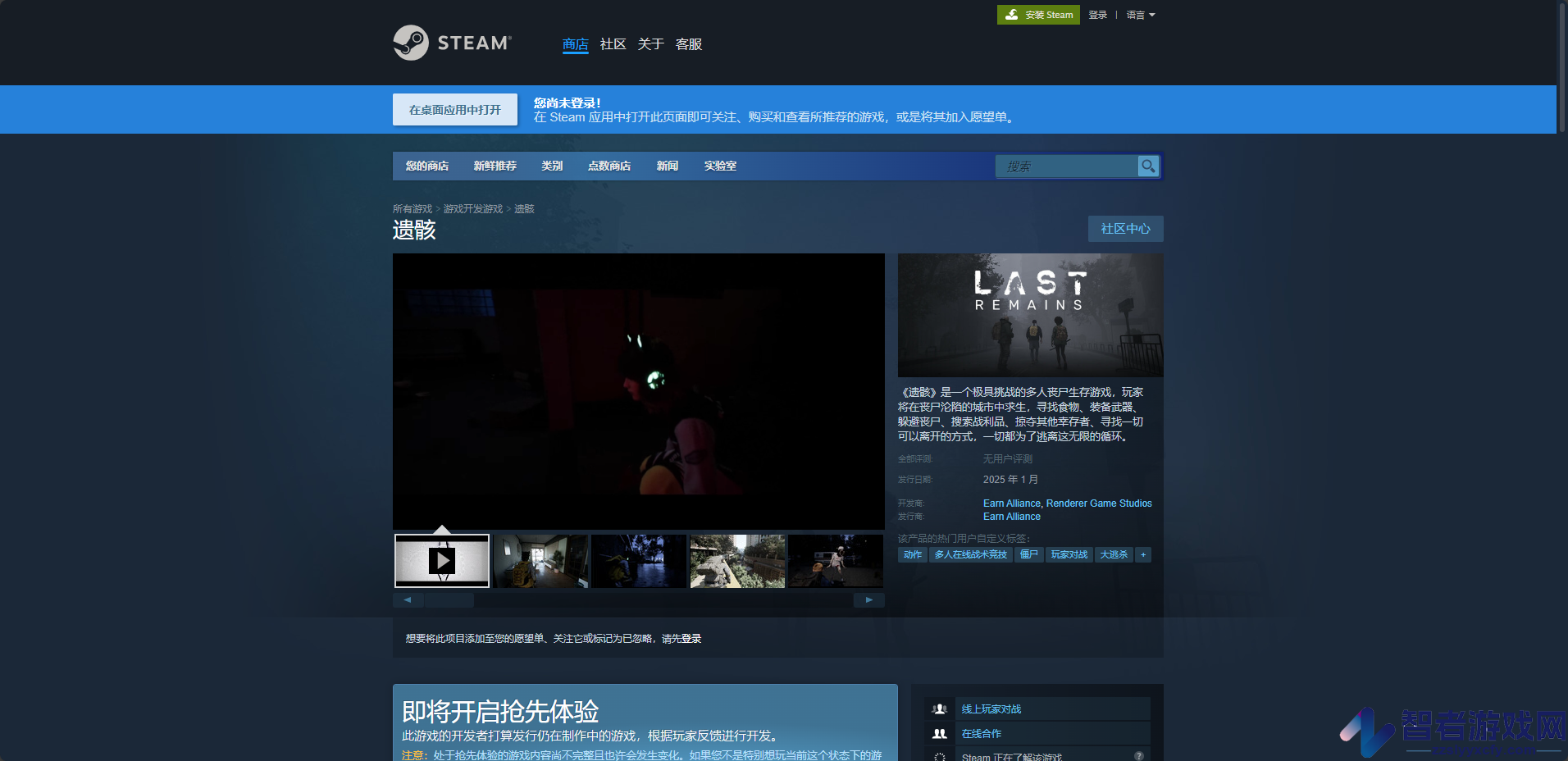Select the fifth screenshot thumbnail with character
Image resolution: width=1568 pixels, height=761 pixels.
point(836,561)
